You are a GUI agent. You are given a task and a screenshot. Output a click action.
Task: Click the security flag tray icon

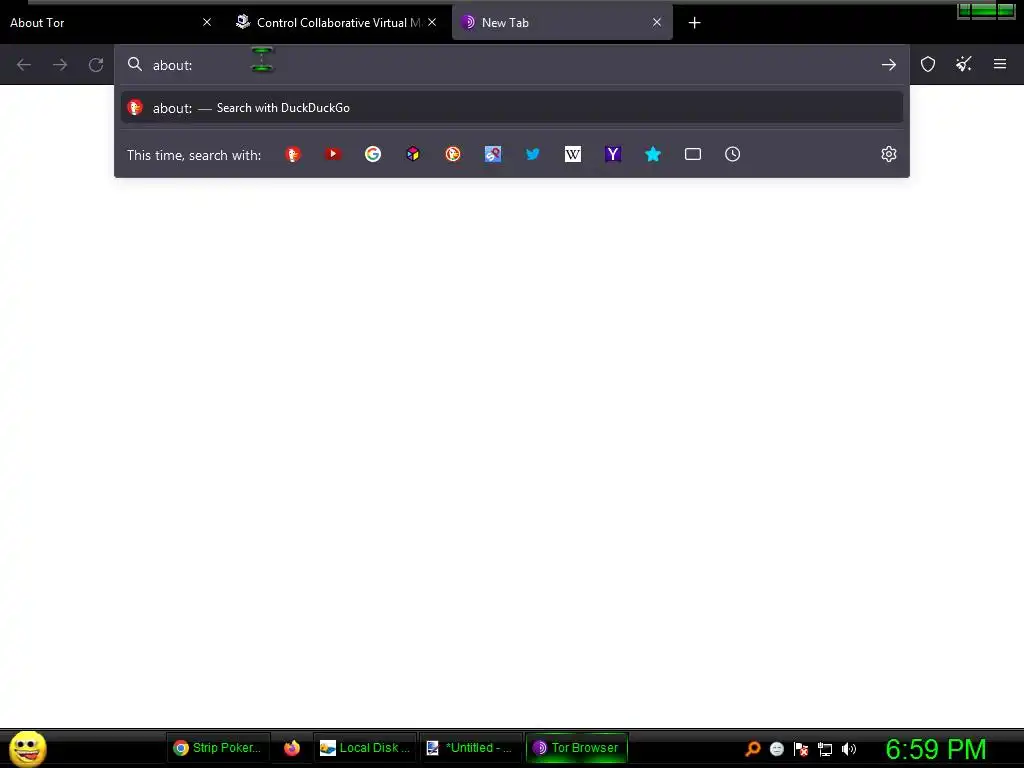801,749
